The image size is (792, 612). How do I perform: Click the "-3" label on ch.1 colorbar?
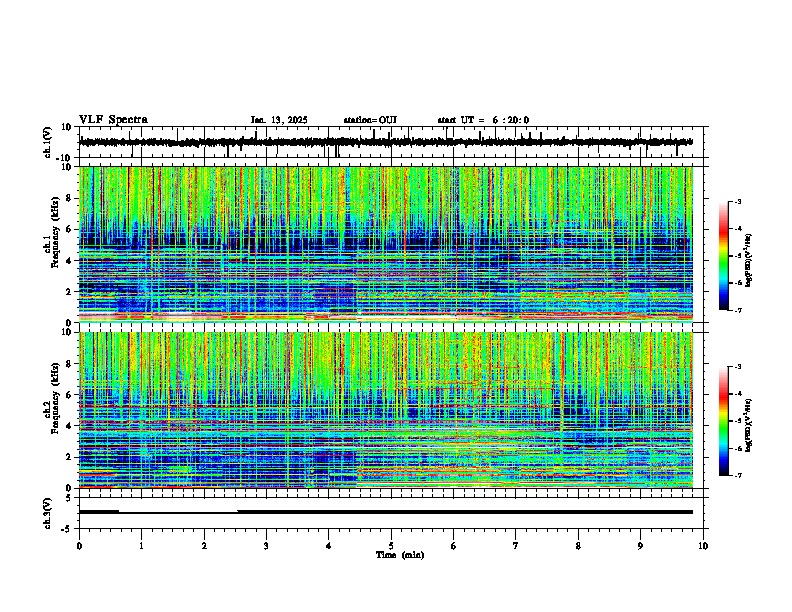pos(737,202)
